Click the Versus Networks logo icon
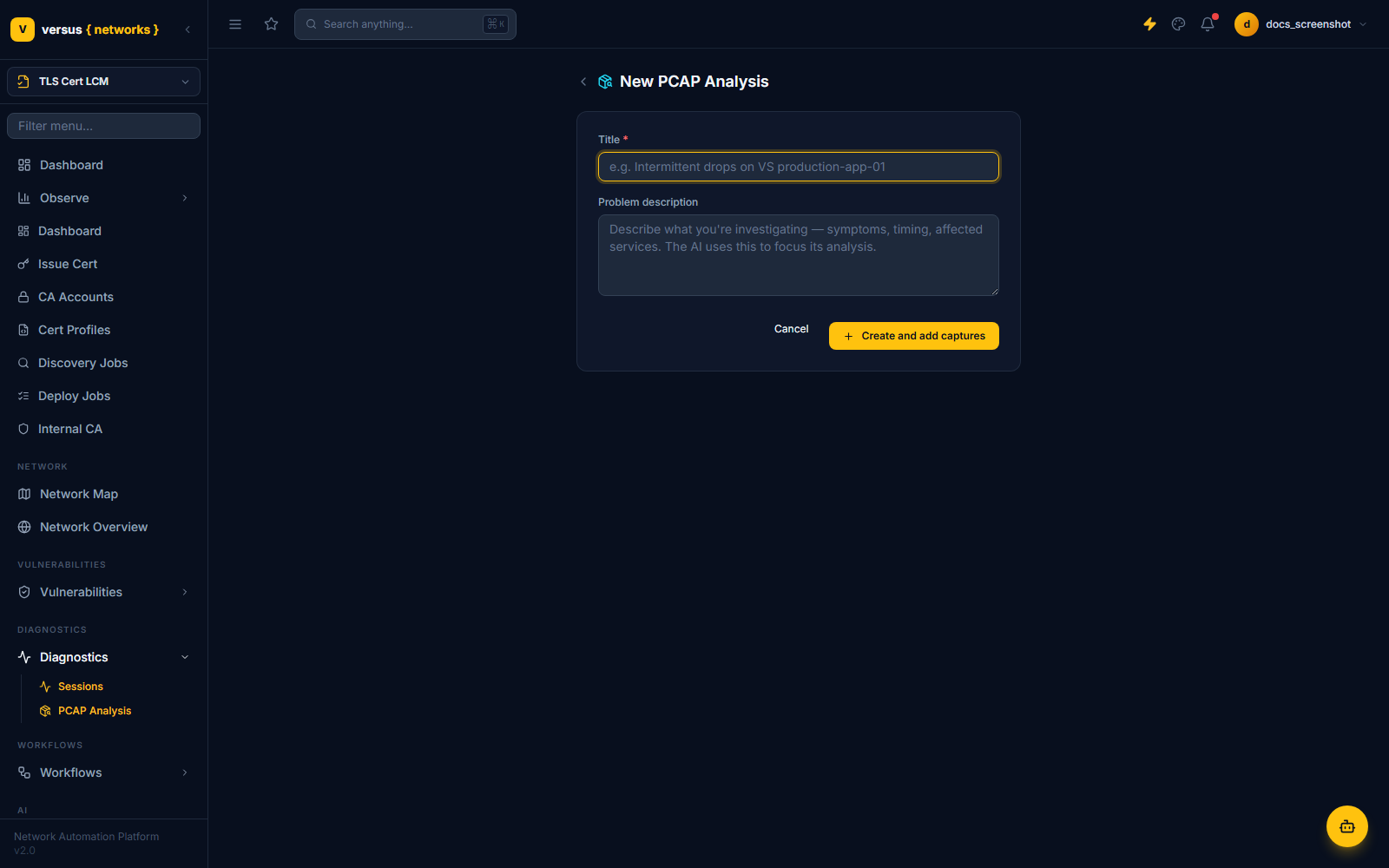 (23, 30)
